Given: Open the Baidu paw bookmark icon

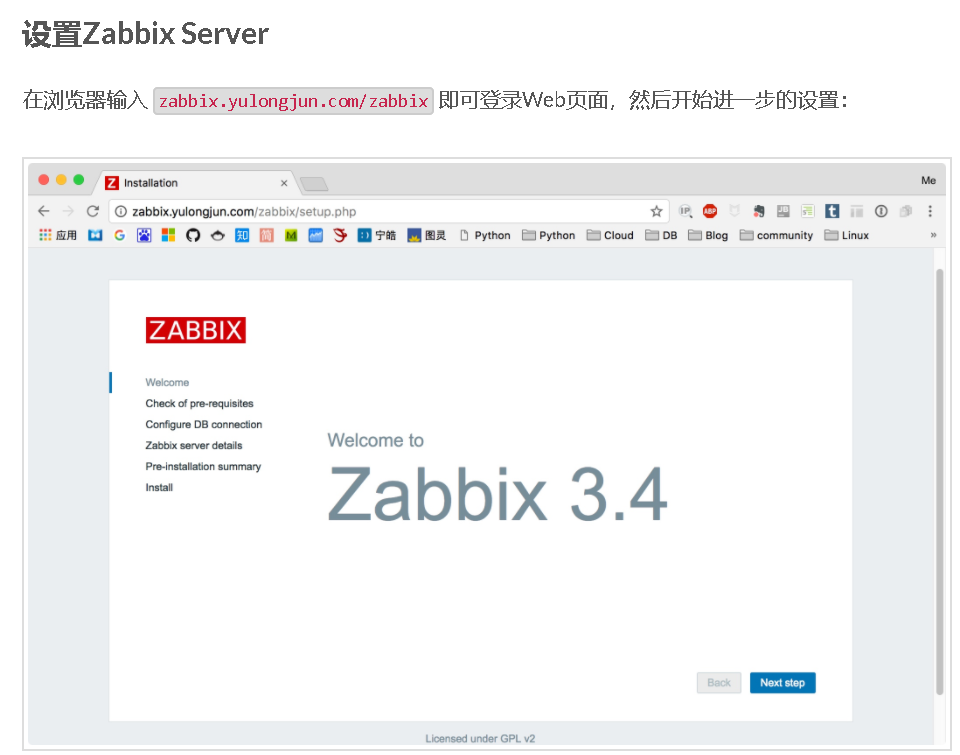Looking at the screenshot, I should (x=144, y=235).
